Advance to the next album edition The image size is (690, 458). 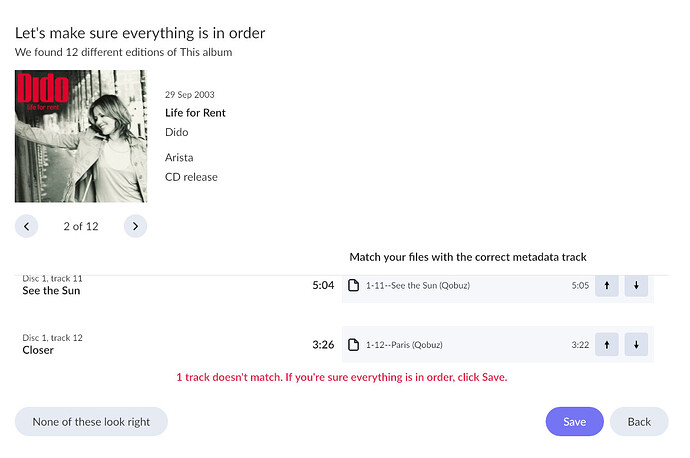pos(135,226)
